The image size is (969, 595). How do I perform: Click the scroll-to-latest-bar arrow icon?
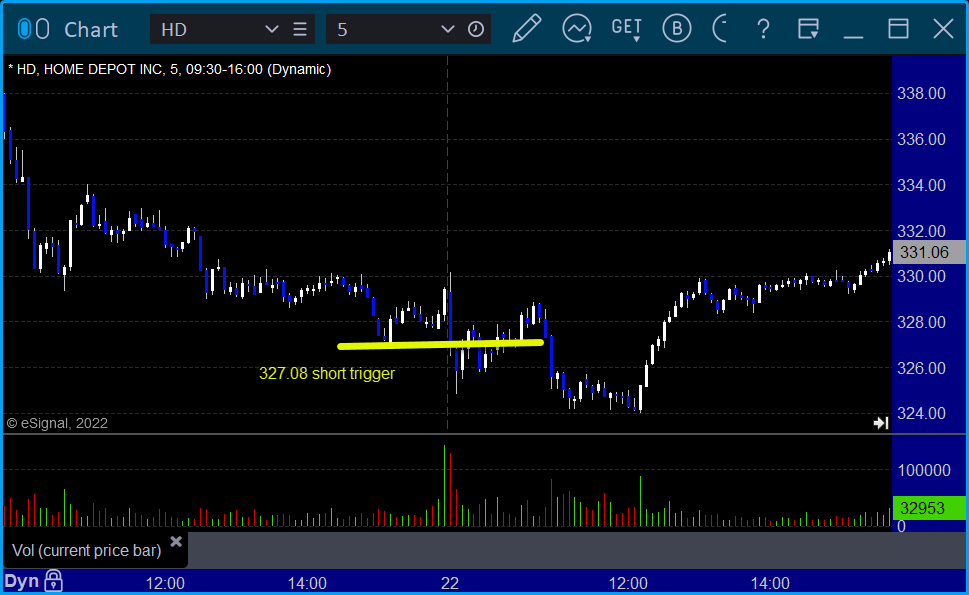tap(881, 423)
